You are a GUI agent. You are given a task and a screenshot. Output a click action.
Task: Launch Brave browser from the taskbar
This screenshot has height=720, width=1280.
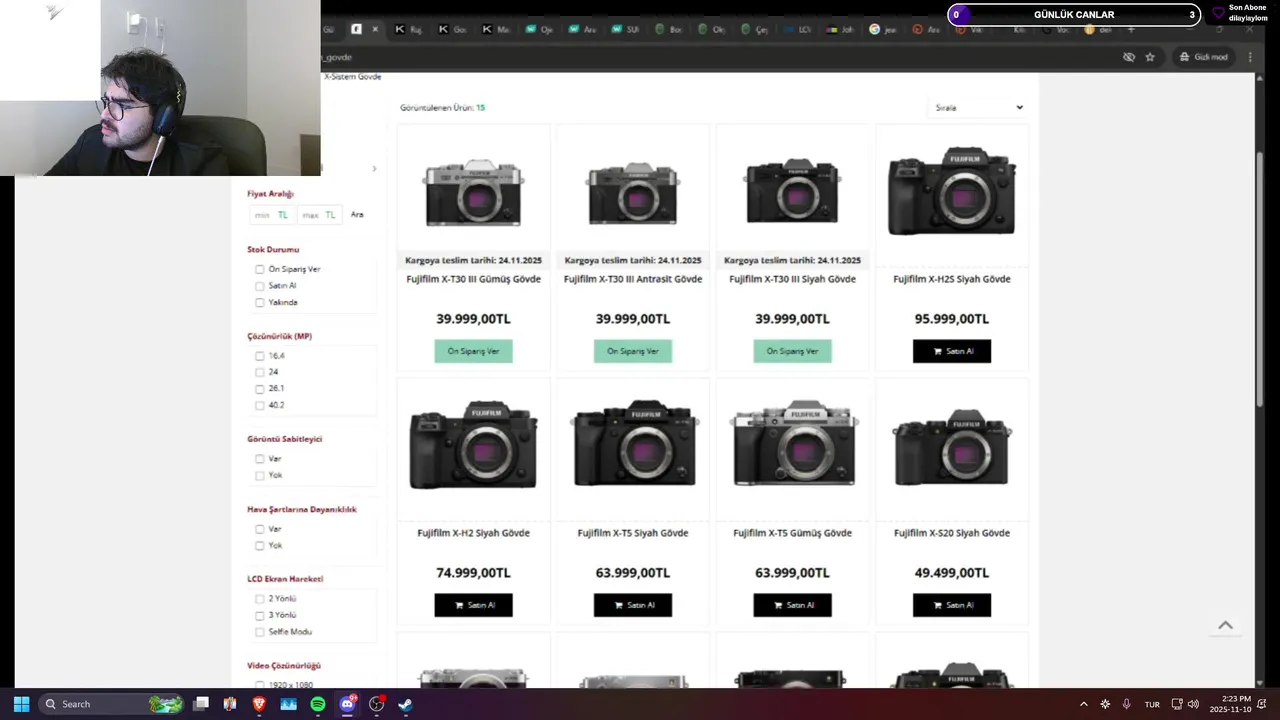tap(260, 704)
